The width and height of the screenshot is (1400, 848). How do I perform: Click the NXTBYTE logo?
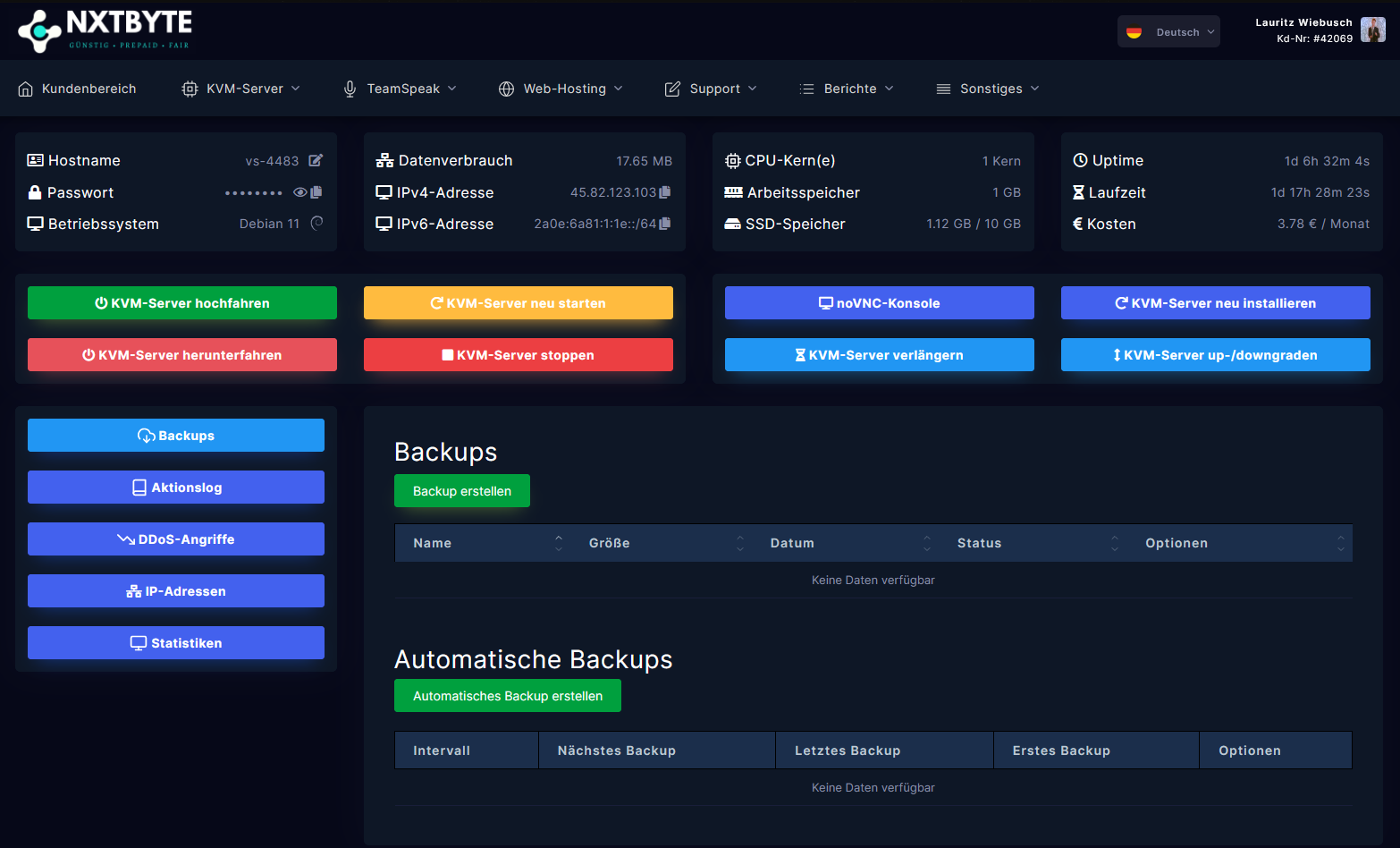pyautogui.click(x=105, y=30)
